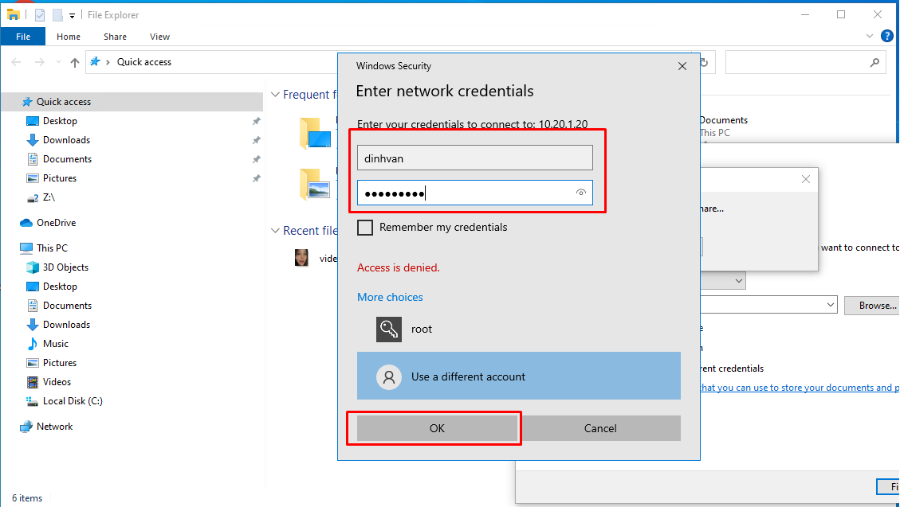
Task: Expand the ribbon with the chevron
Action: click(x=869, y=36)
